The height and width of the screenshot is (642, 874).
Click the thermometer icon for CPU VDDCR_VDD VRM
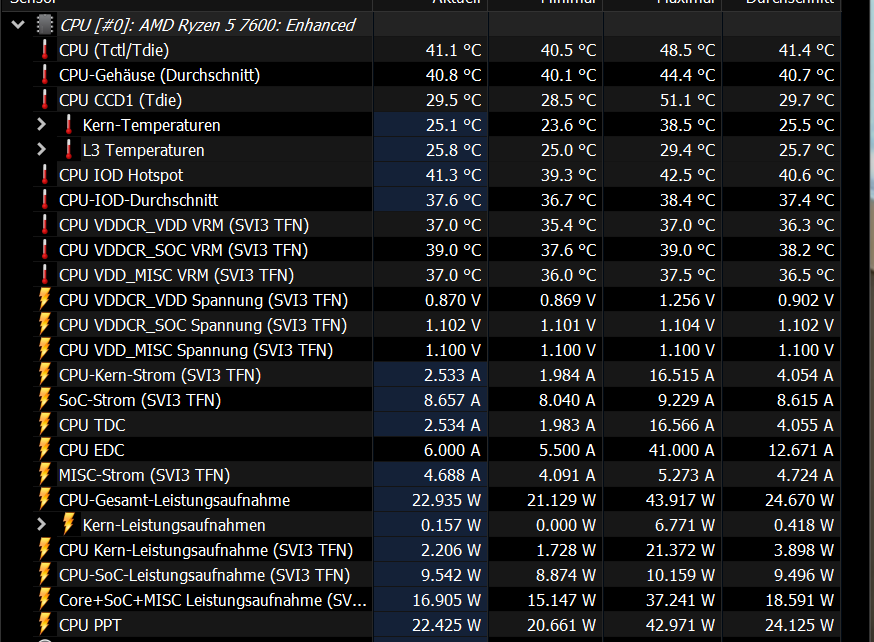[45, 225]
